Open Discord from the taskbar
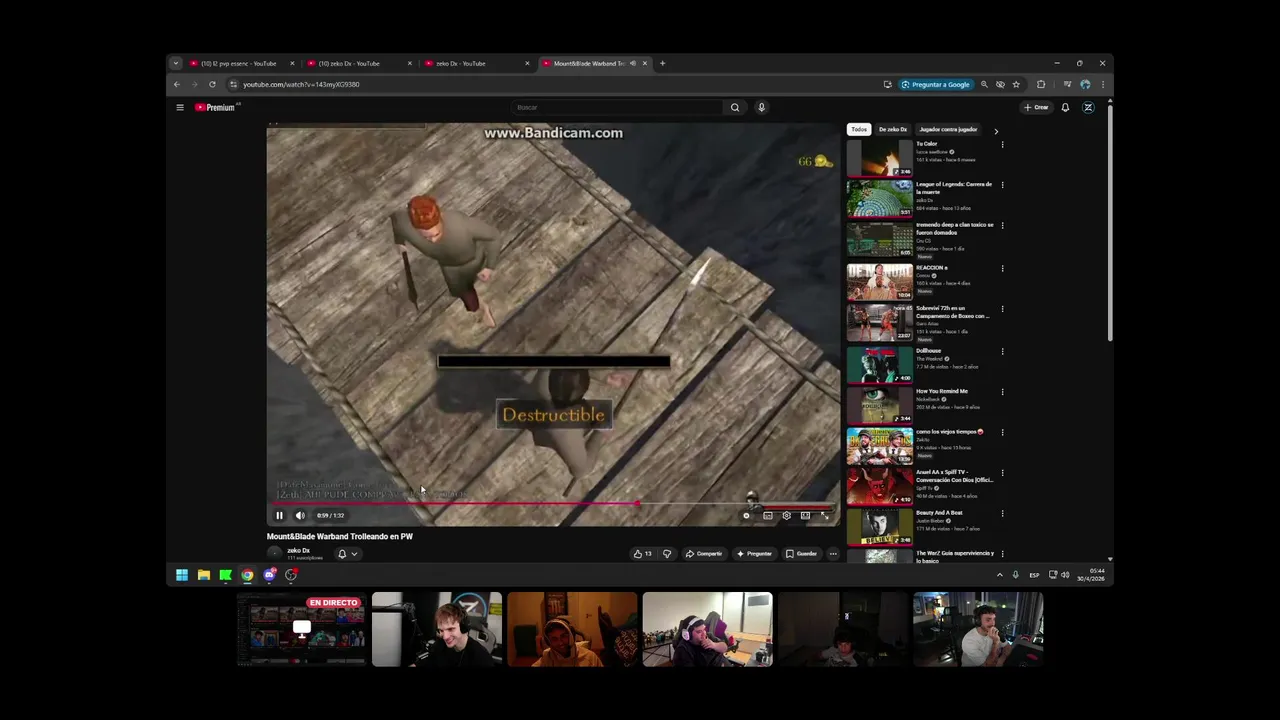The width and height of the screenshot is (1280, 720). click(269, 575)
